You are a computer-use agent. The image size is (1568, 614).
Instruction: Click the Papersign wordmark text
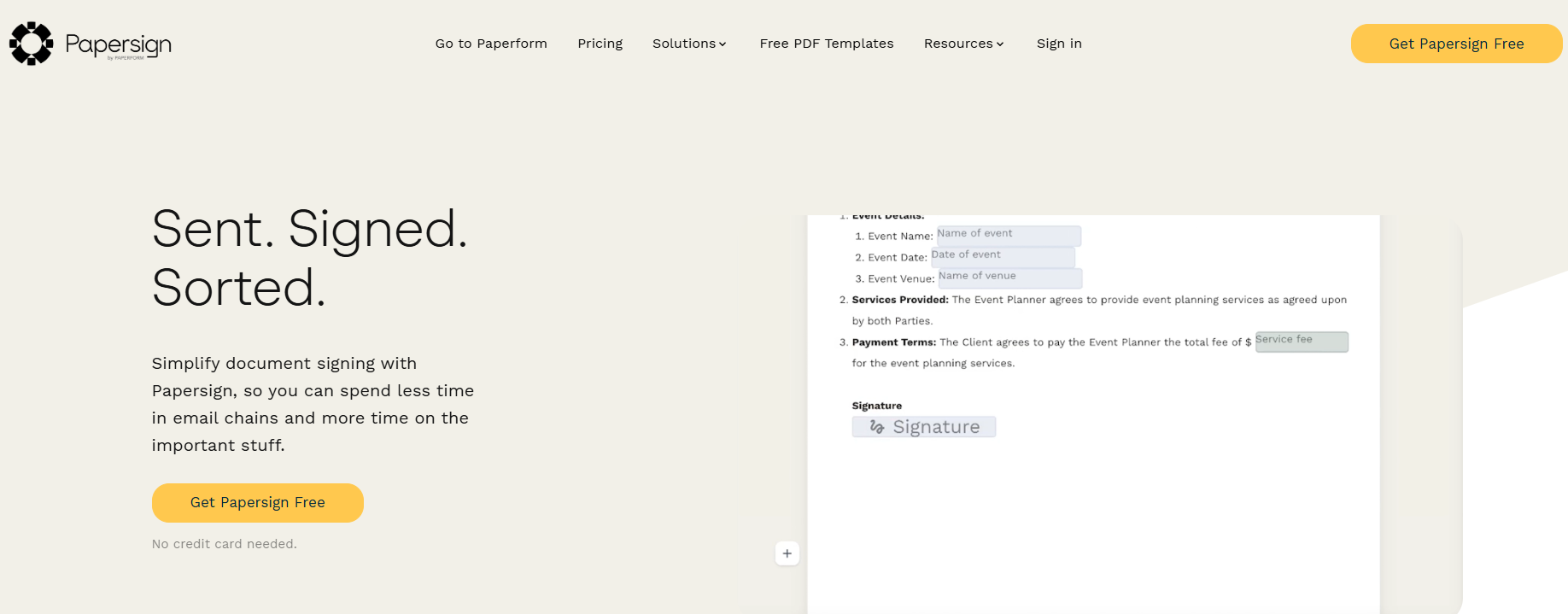point(119,44)
